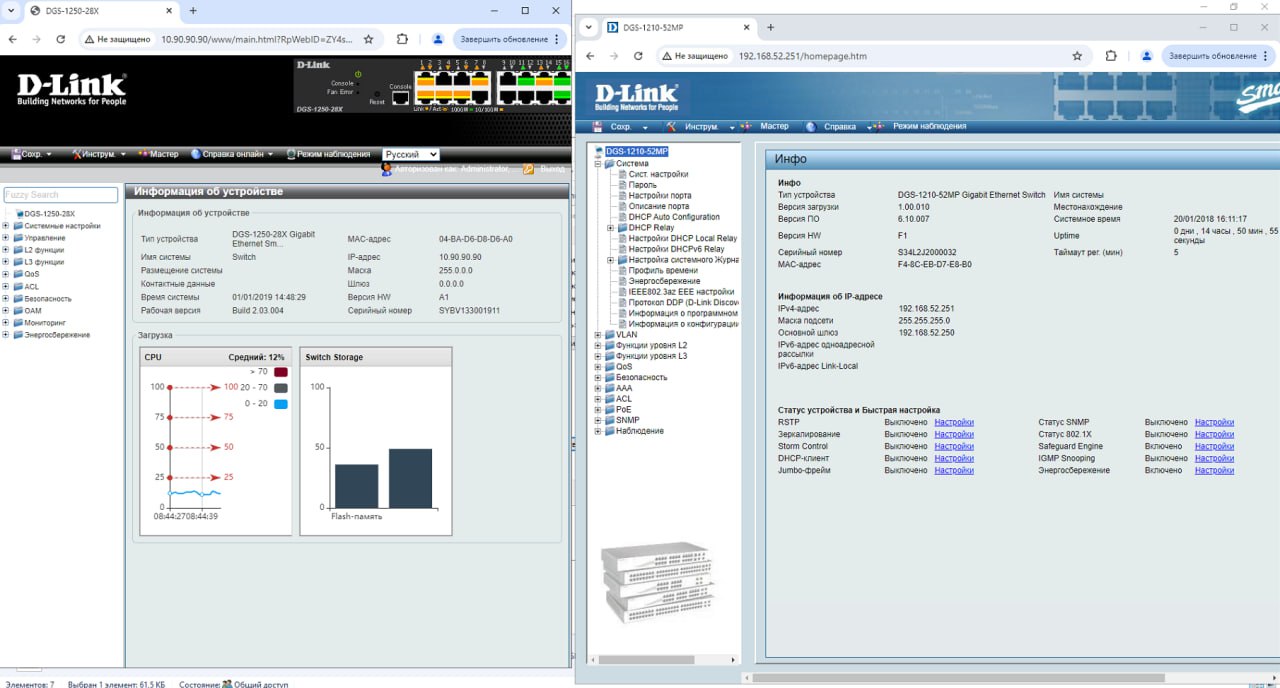The height and width of the screenshot is (688, 1280).
Task: Open the Справка menu in DGS-1210-52MP
Action: tap(838, 127)
